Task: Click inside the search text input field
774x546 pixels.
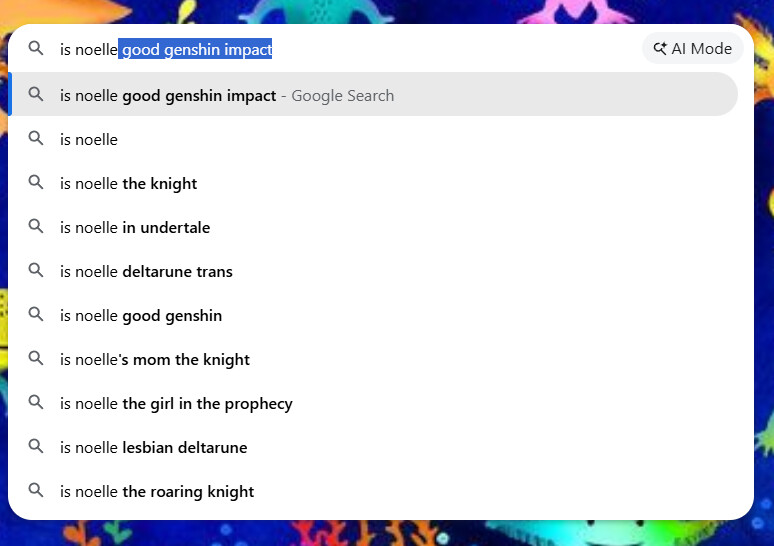Action: 346,49
